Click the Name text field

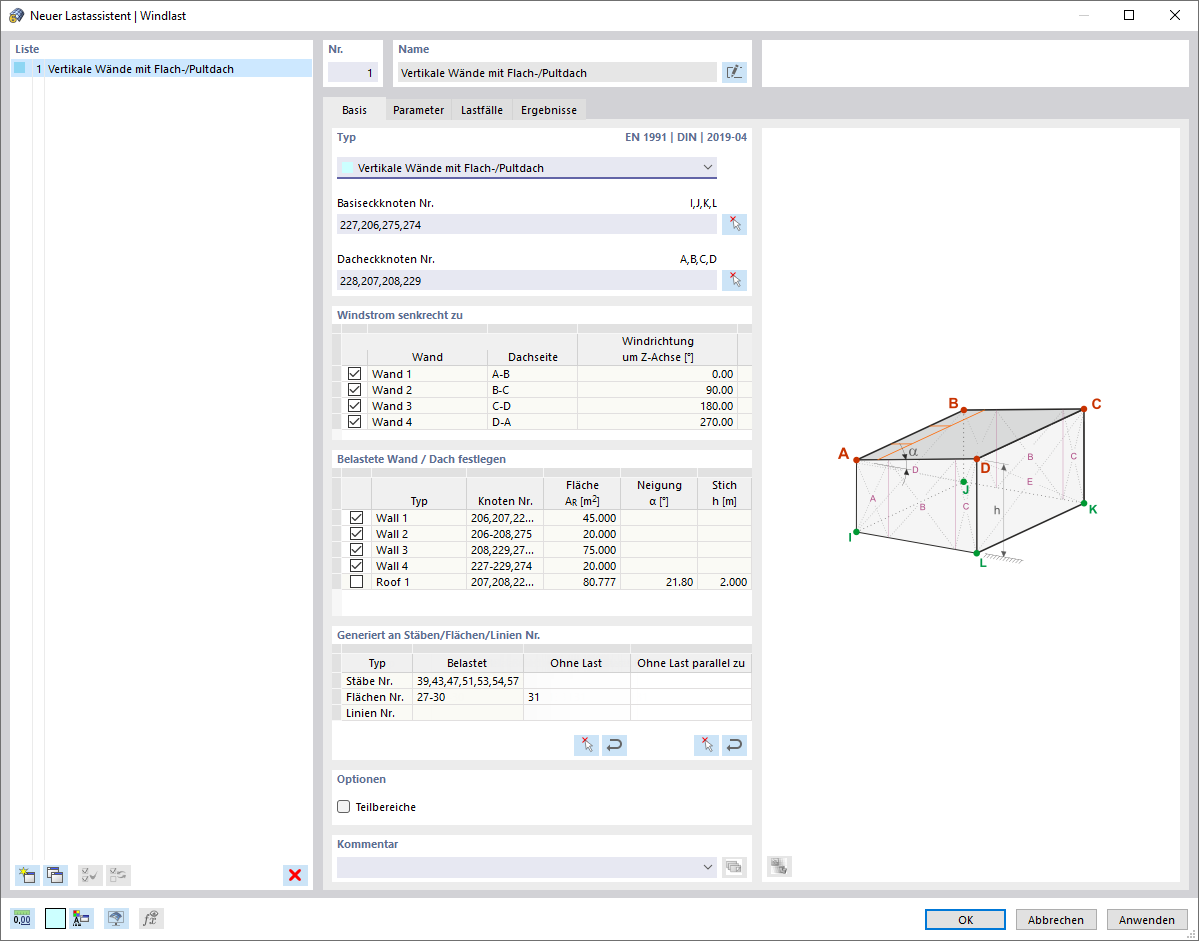557,73
